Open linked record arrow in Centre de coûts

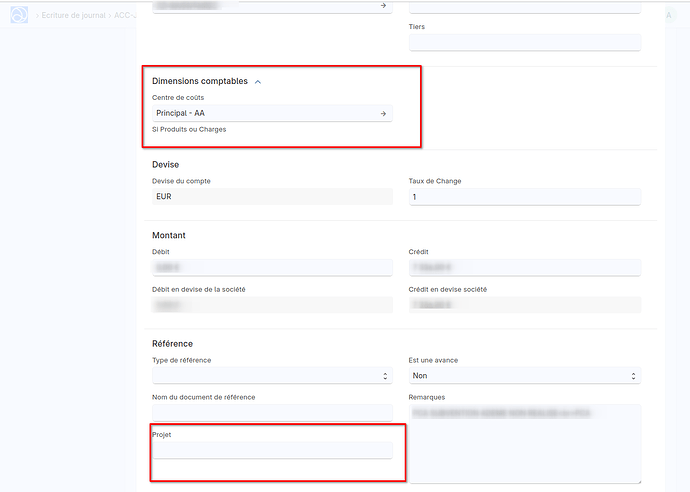[x=383, y=114]
